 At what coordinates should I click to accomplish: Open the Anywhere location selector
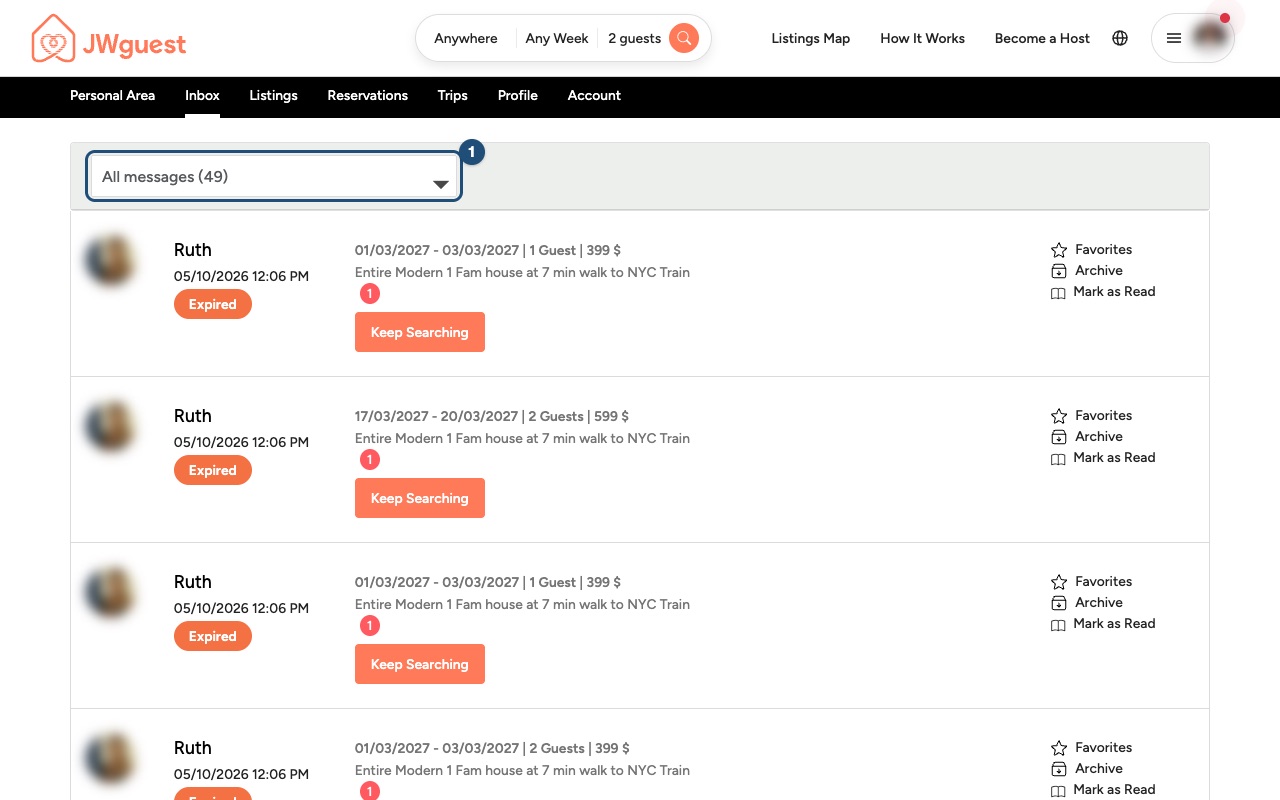466,38
